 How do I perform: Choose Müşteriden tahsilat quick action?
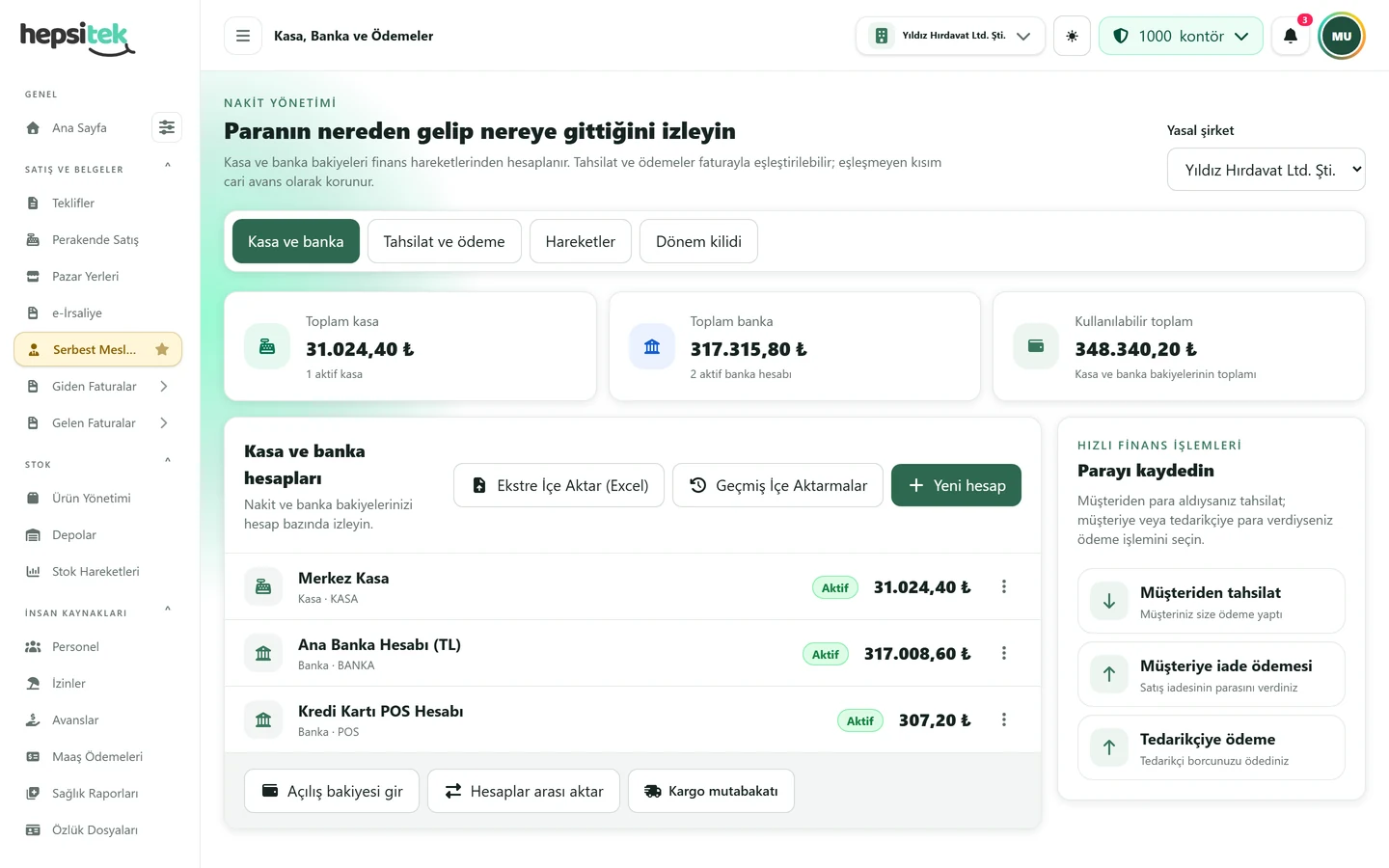point(1211,601)
